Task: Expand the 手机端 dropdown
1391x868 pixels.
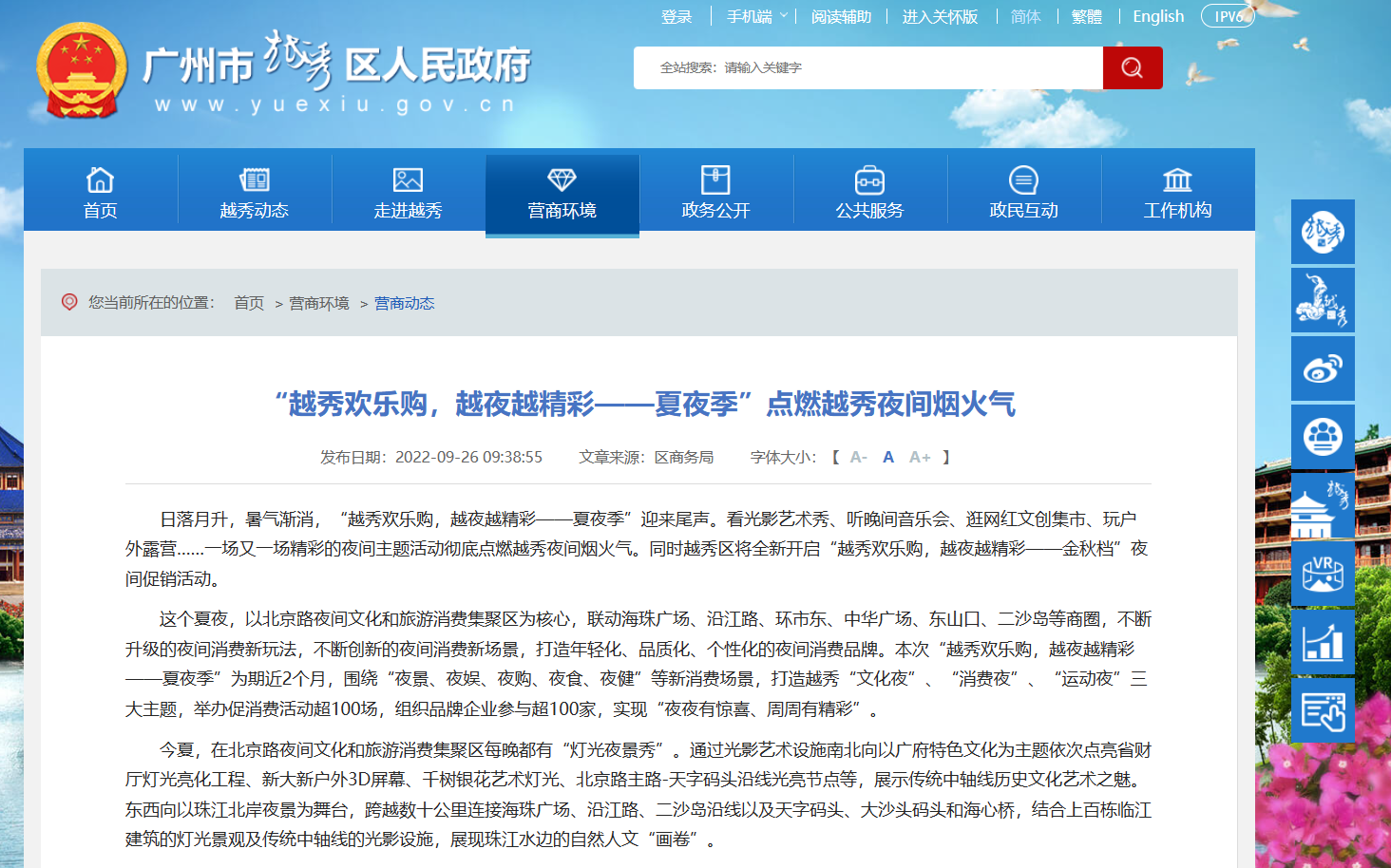Action: (x=756, y=17)
